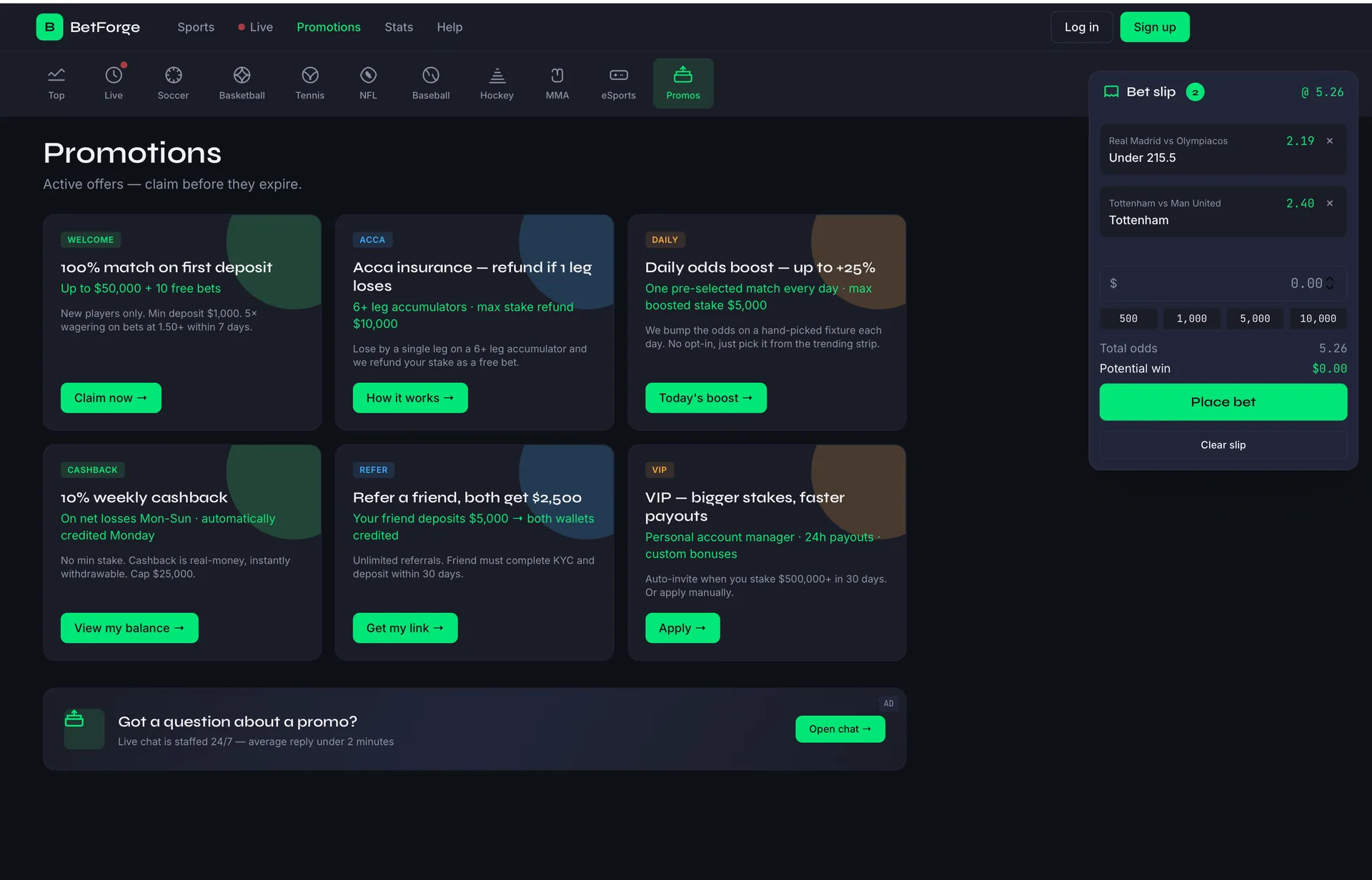The image size is (1372, 880).
Task: Click the BetForge logo
Action: pos(88,27)
